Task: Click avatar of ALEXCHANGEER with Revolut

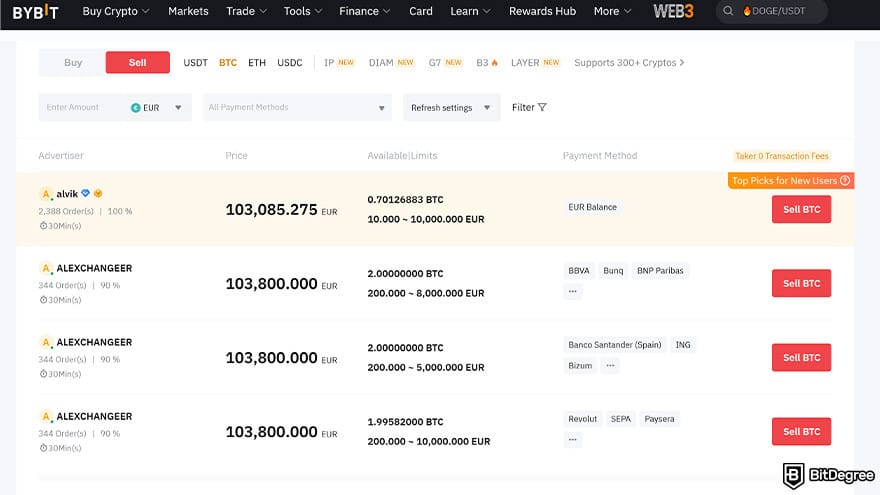Action: coord(46,416)
